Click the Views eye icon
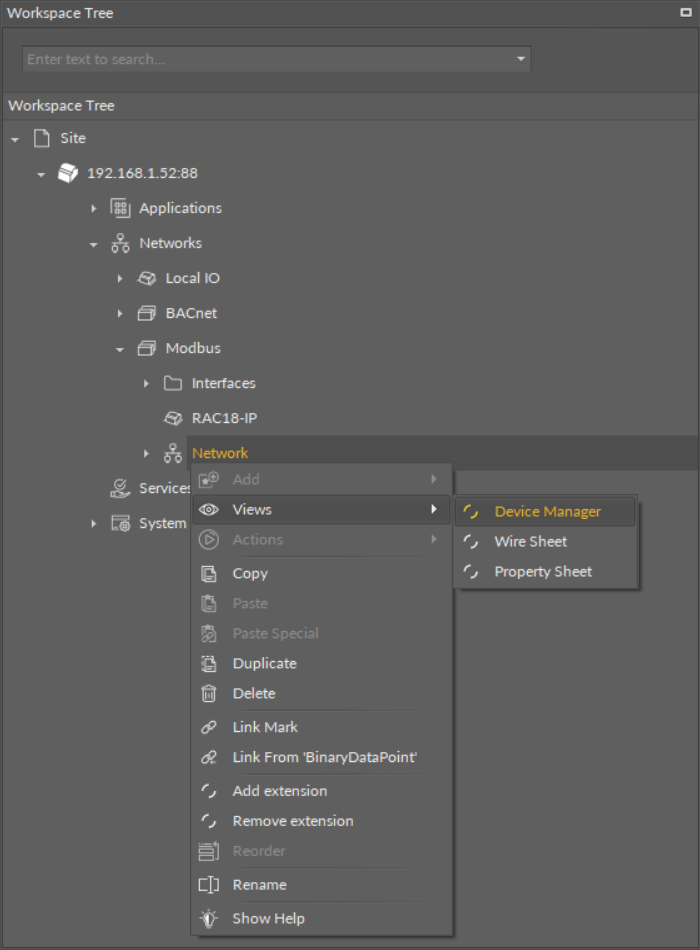This screenshot has height=950, width=700. click(209, 510)
